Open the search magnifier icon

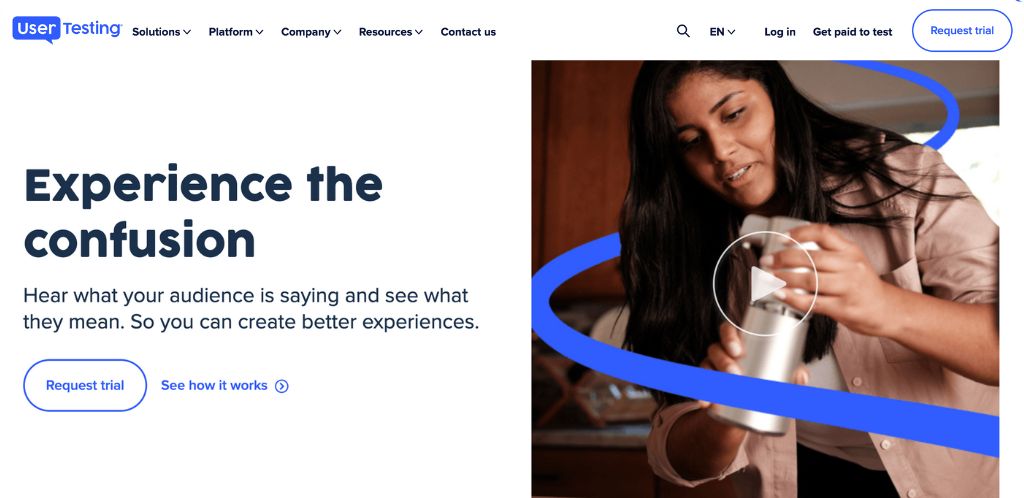click(683, 31)
